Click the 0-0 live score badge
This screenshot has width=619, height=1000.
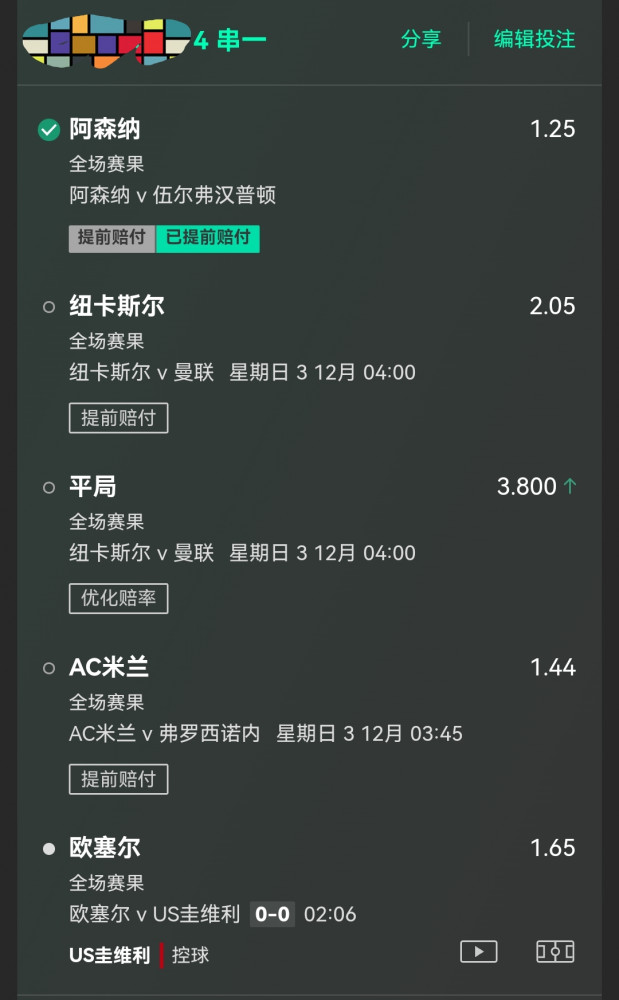(x=272, y=914)
